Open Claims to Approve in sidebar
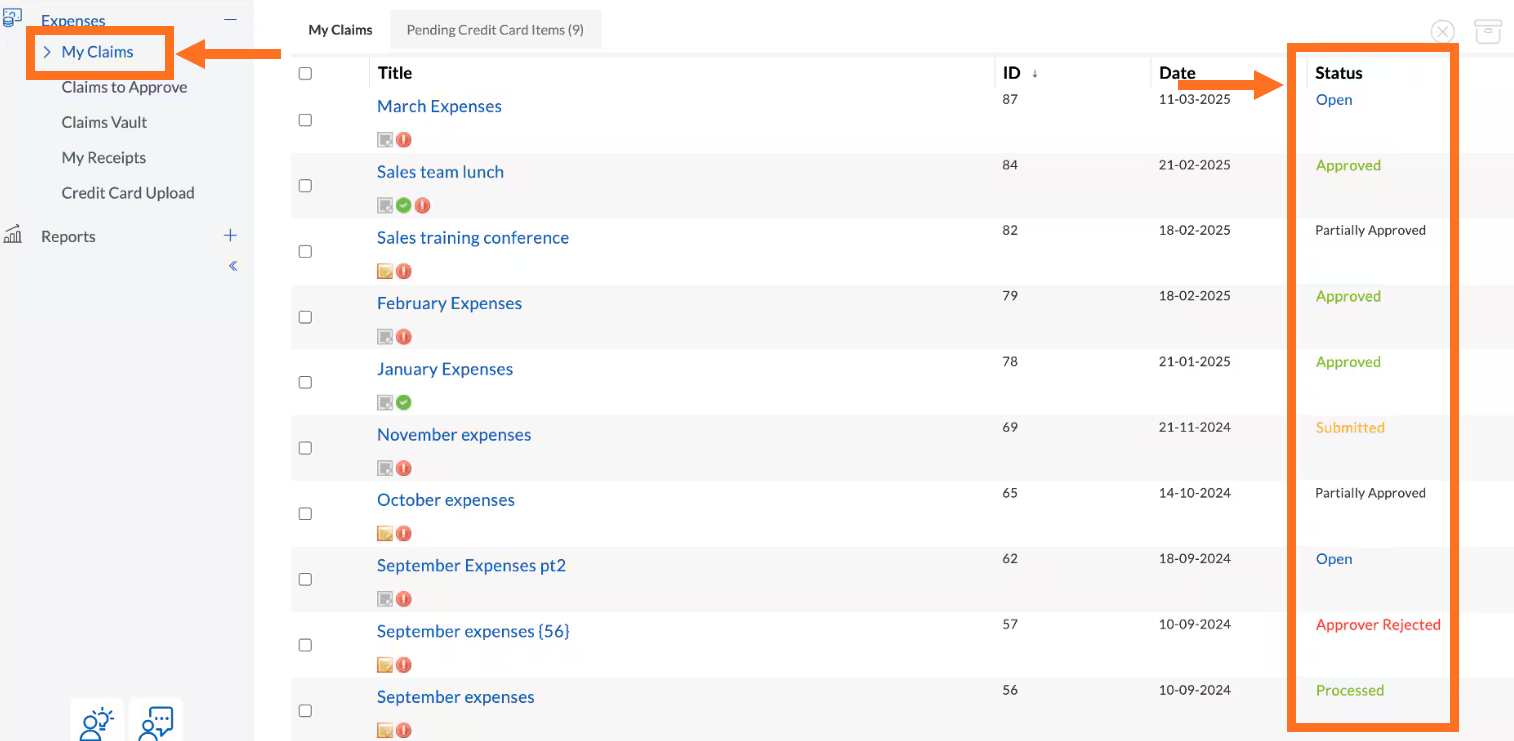 pos(124,87)
